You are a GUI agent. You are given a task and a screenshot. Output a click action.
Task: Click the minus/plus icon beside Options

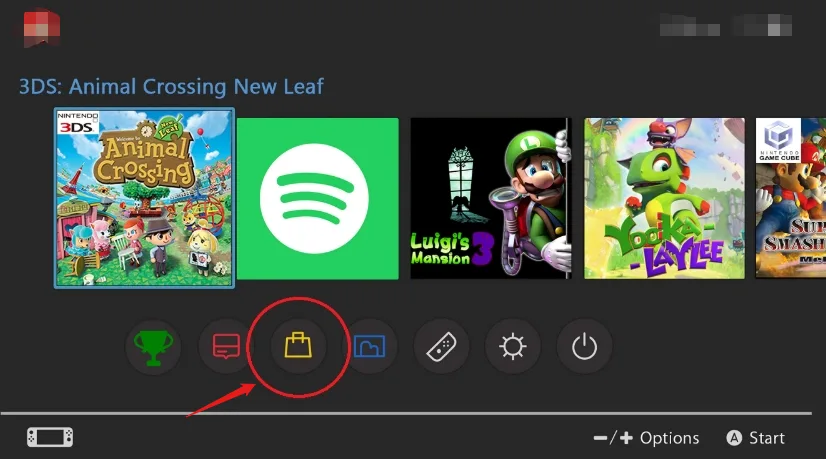(x=613, y=438)
